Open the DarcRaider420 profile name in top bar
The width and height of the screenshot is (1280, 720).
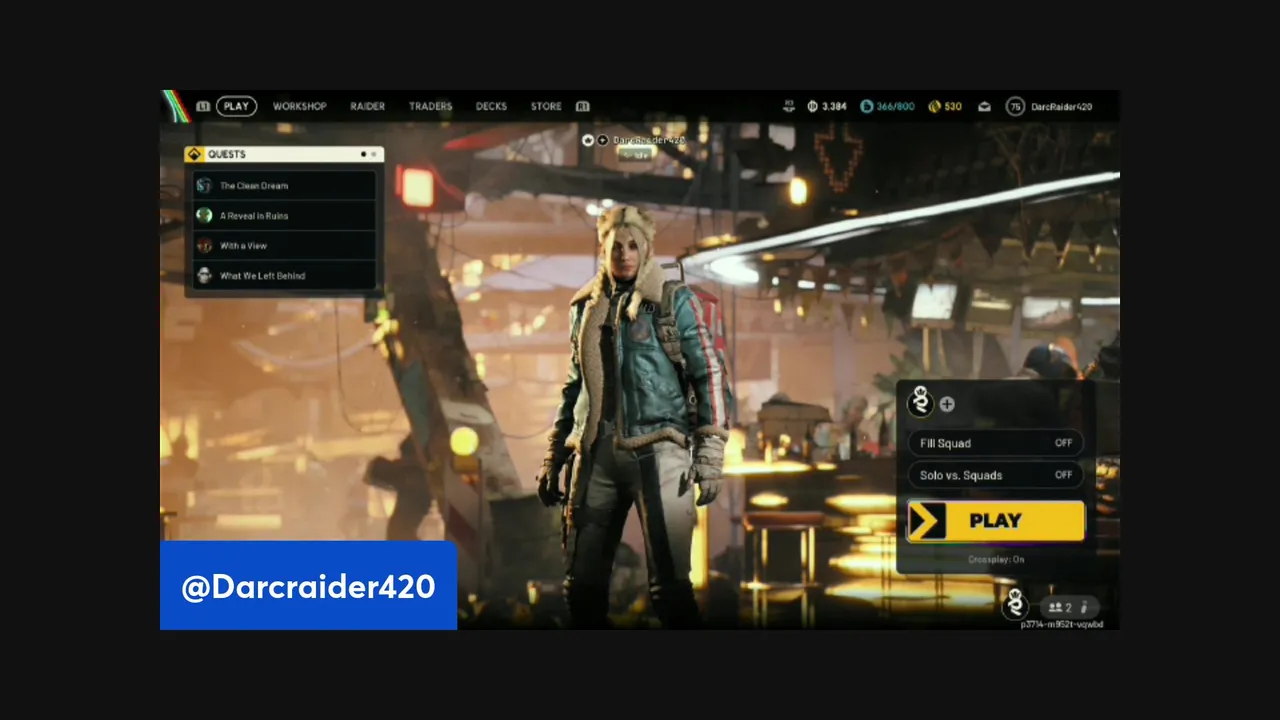tap(1061, 106)
